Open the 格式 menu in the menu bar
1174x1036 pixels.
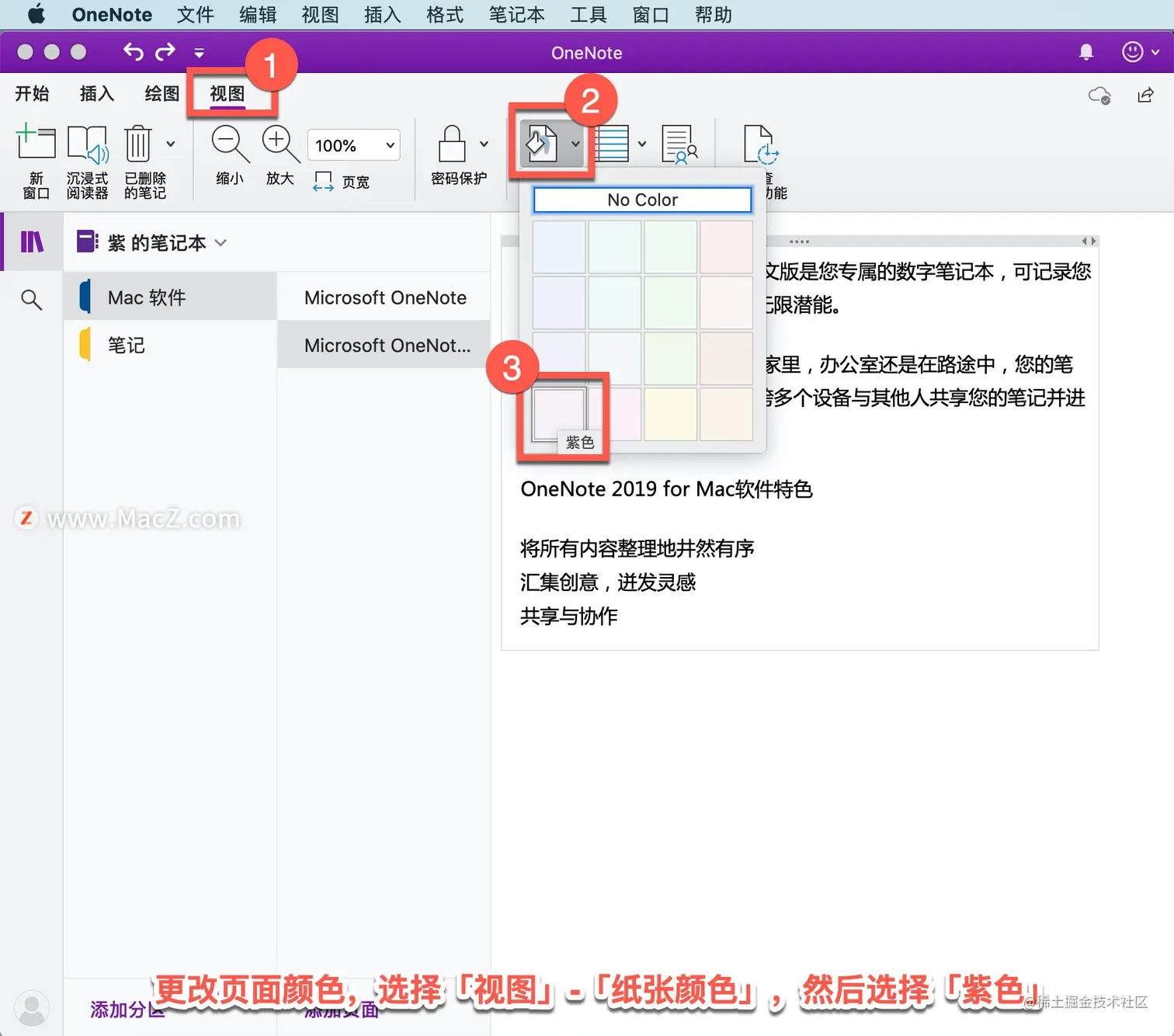(x=445, y=15)
